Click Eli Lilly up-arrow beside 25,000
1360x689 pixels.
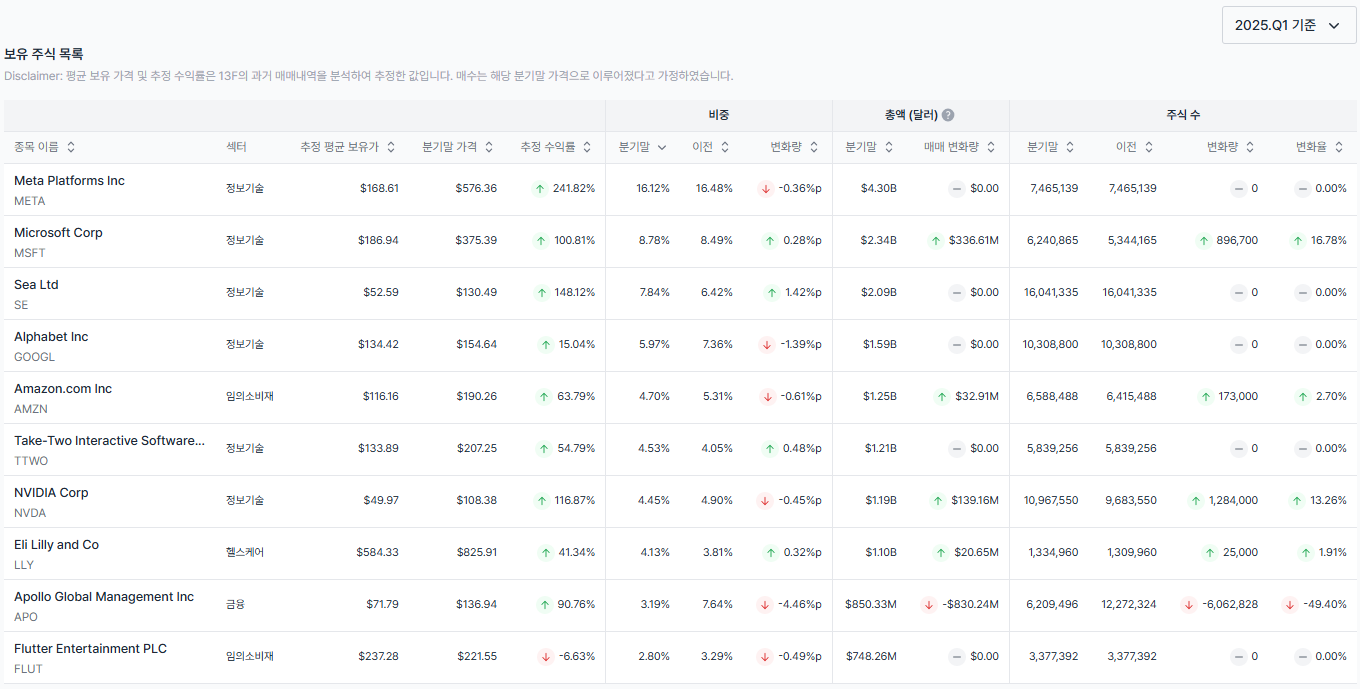click(1210, 552)
